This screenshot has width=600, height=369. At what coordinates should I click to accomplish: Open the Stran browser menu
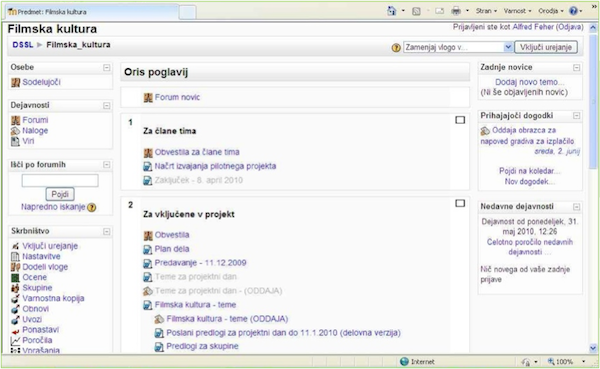[x=486, y=11]
